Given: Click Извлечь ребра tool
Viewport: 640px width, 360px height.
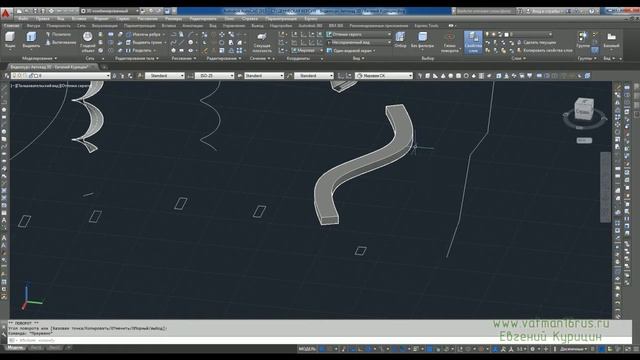Looking at the screenshot, I should pos(144,35).
